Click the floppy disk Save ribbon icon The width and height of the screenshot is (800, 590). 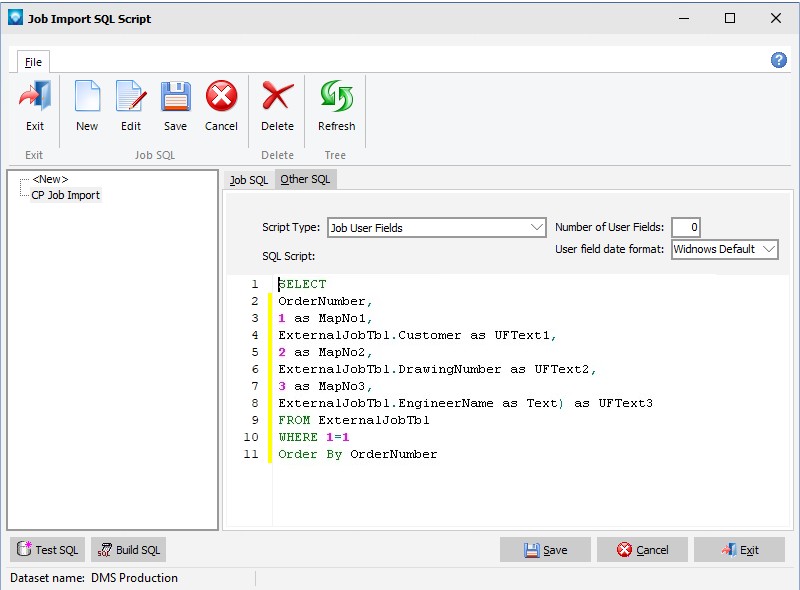tap(176, 96)
